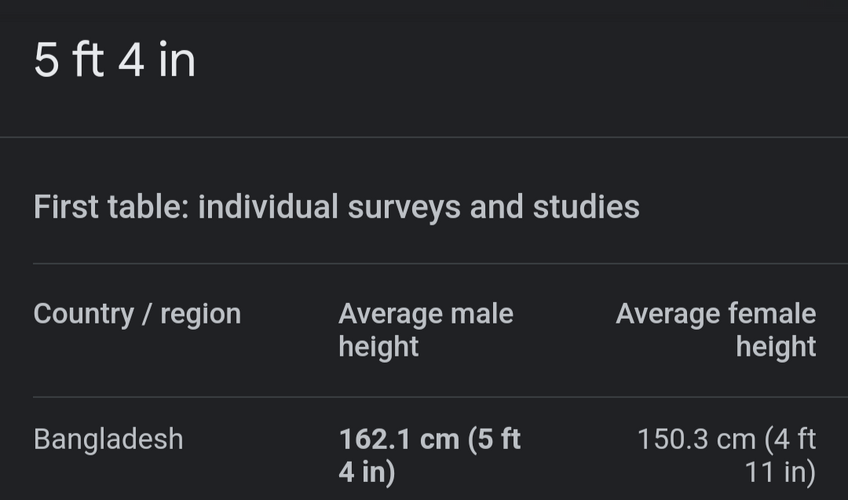Click the word "studies" in the table caption
The width and height of the screenshot is (848, 500).
tap(585, 207)
